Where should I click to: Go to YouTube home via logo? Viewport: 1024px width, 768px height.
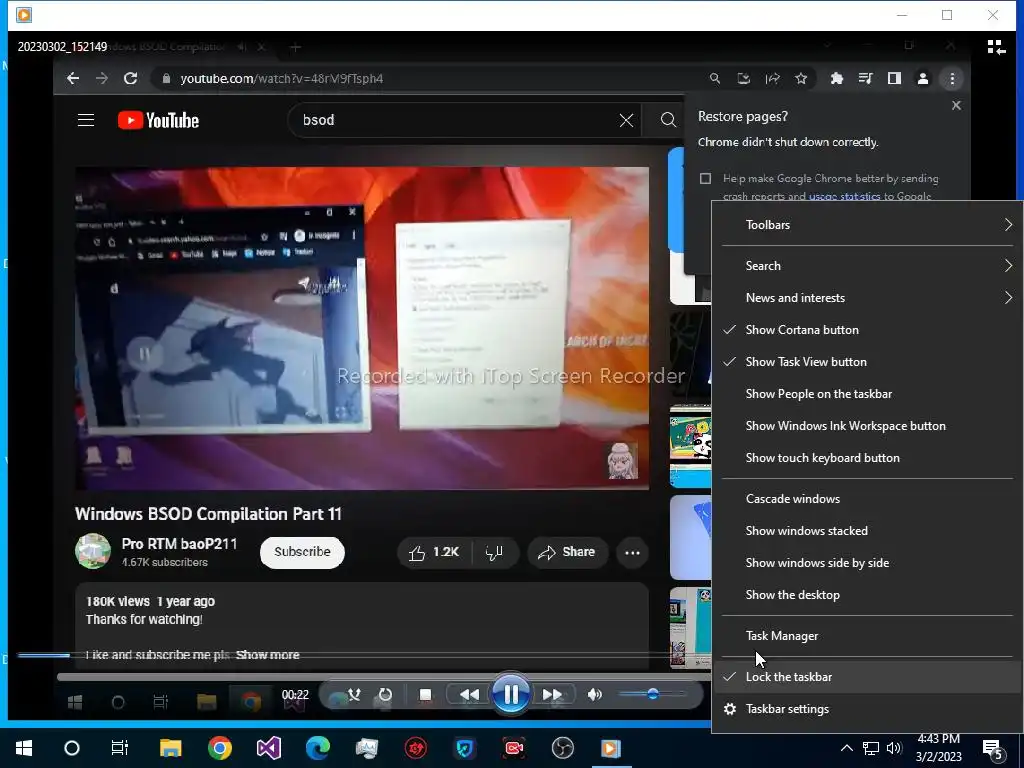(159, 120)
